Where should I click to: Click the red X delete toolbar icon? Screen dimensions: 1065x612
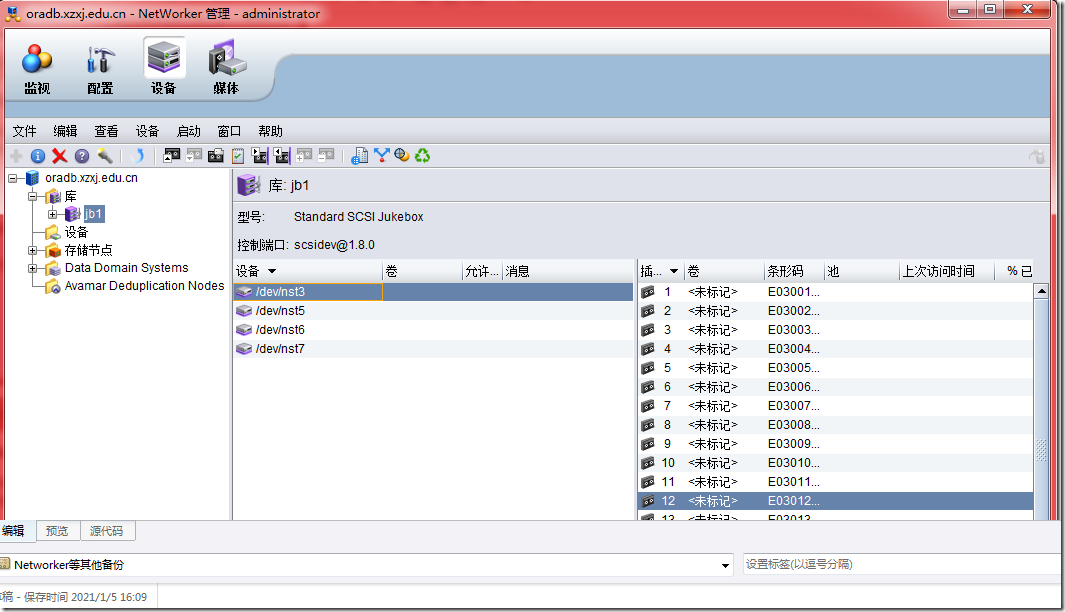[60, 156]
